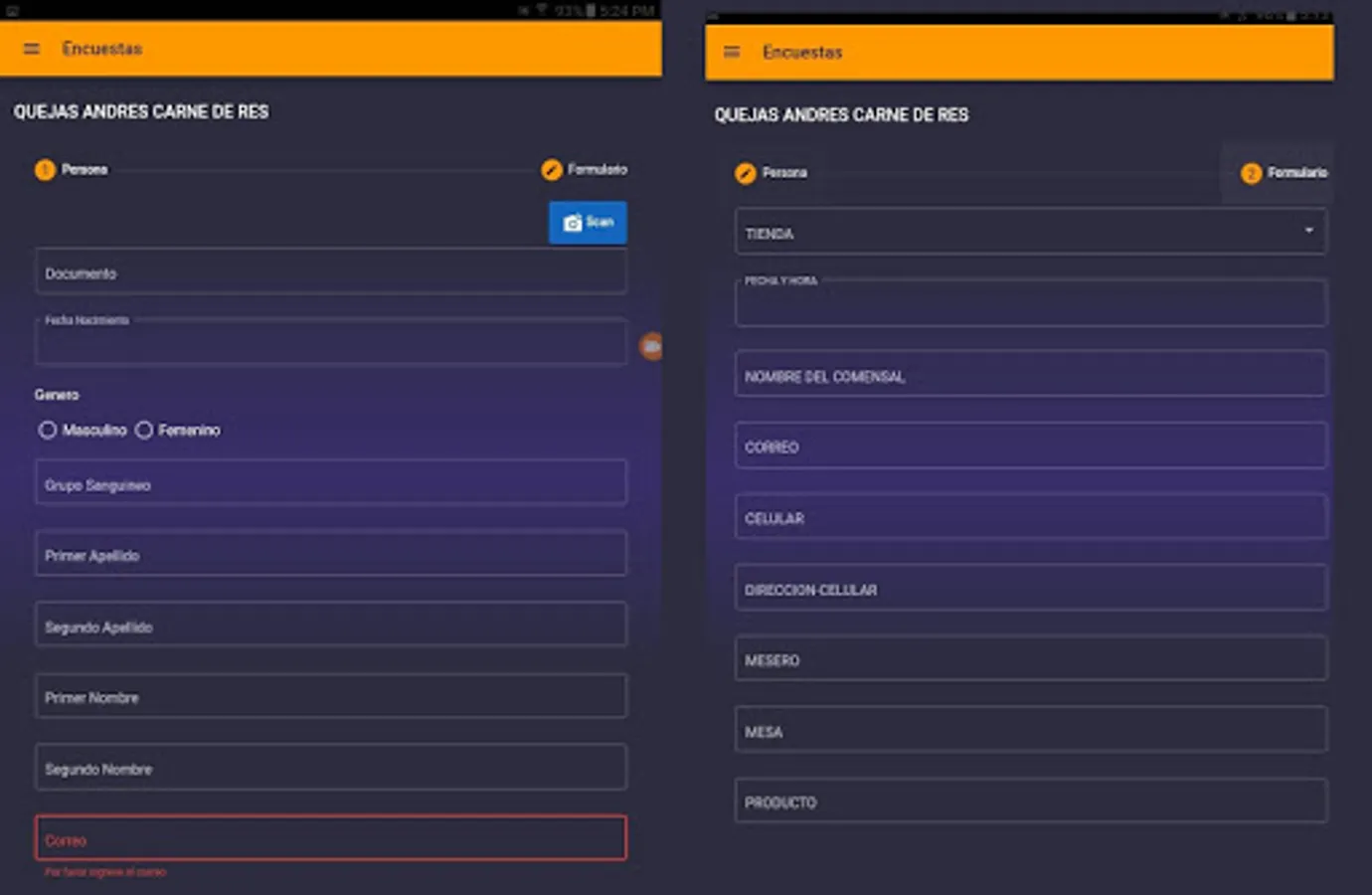
Task: Focus the MESA field
Action: pyautogui.click(x=1031, y=730)
